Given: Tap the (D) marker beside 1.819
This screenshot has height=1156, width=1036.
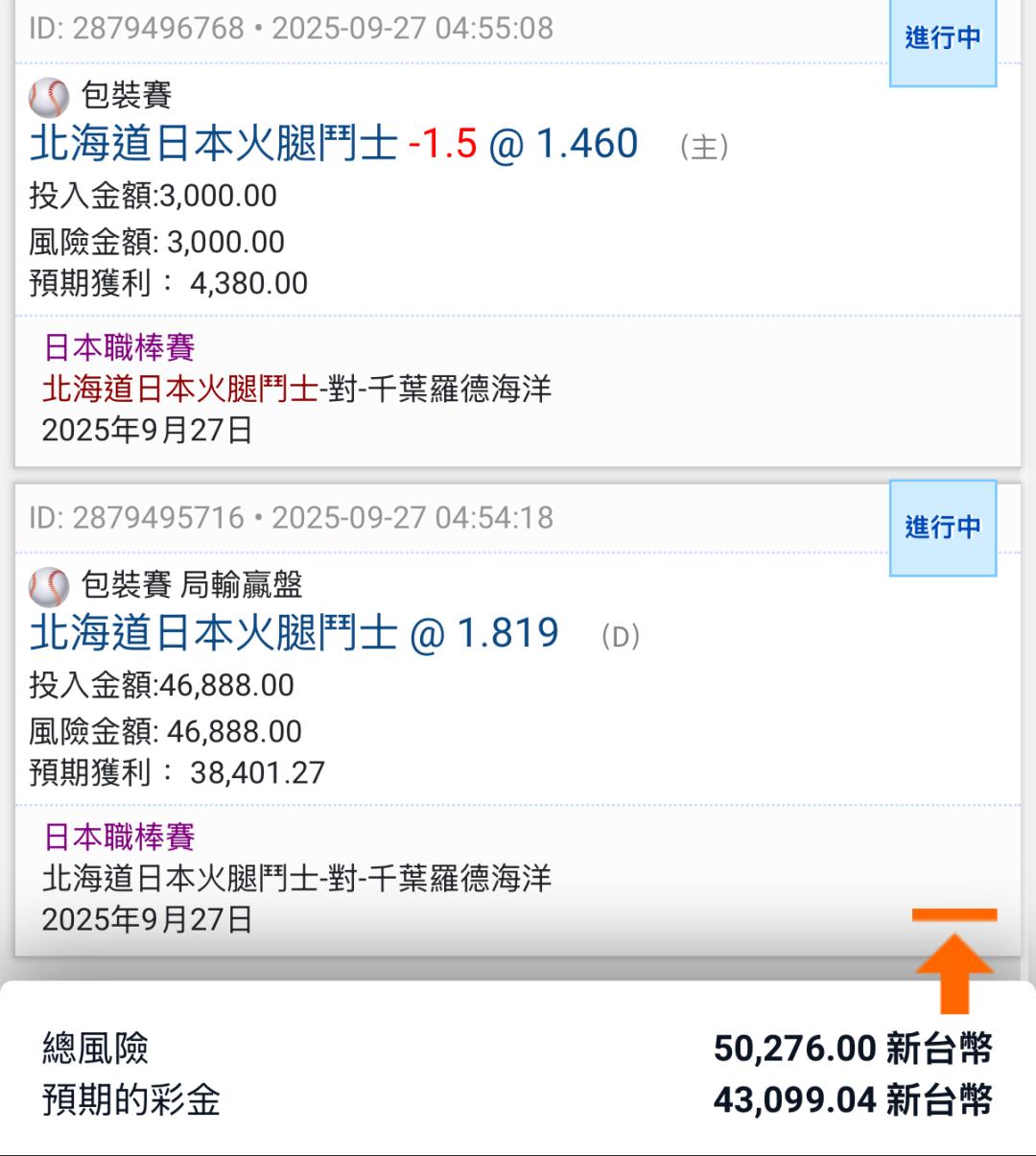Looking at the screenshot, I should coord(621,636).
